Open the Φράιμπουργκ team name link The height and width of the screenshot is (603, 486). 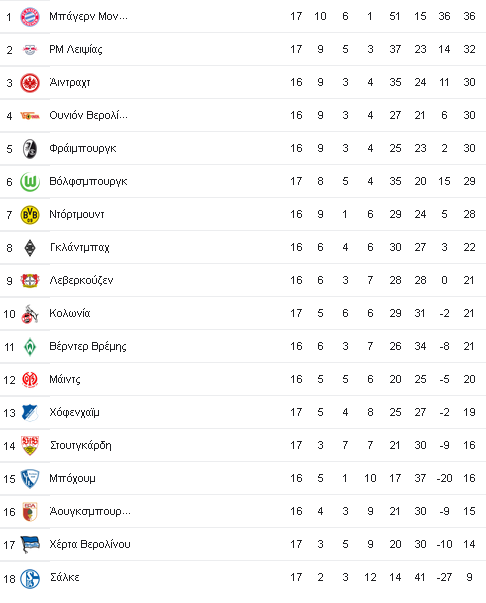click(83, 149)
